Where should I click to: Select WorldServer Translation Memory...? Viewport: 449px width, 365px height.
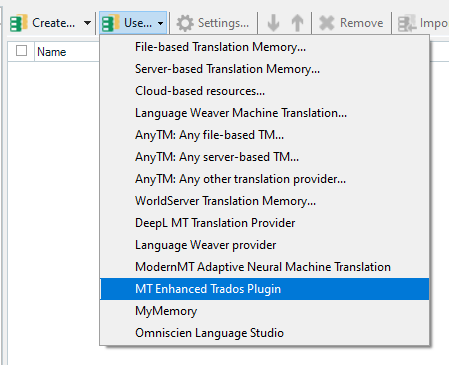pyautogui.click(x=265, y=201)
